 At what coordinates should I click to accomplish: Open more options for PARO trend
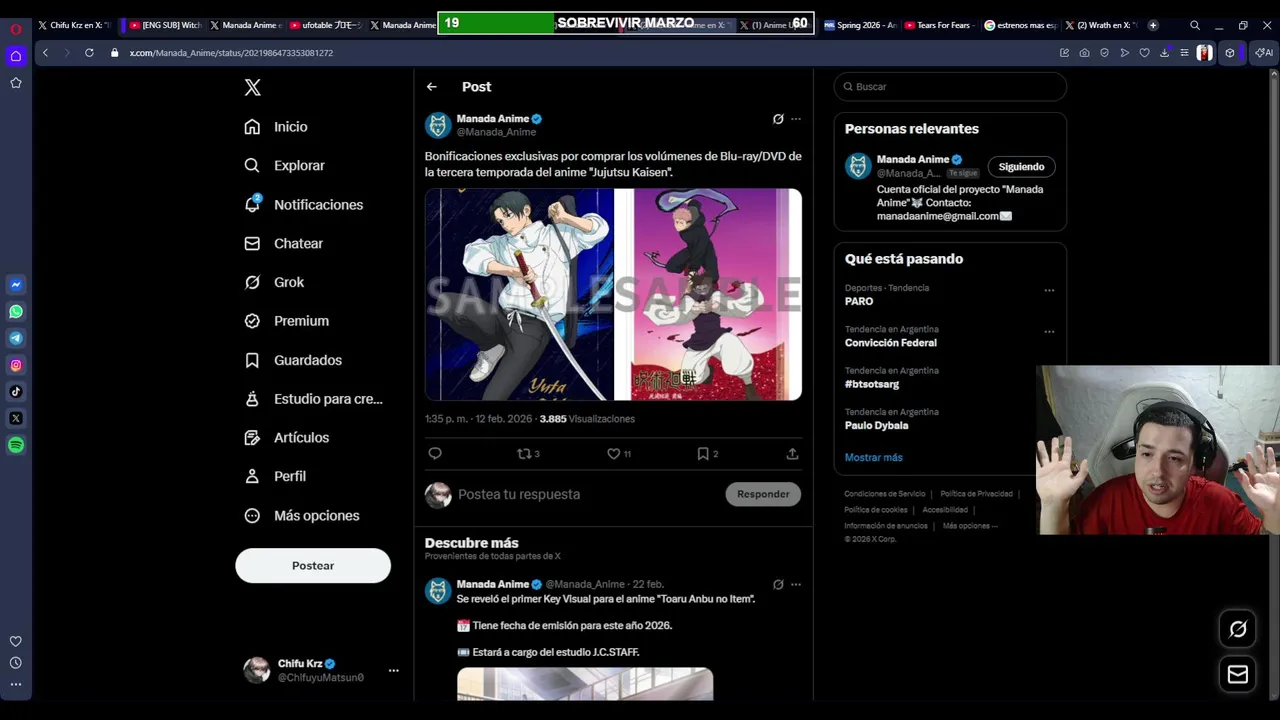click(x=1049, y=290)
